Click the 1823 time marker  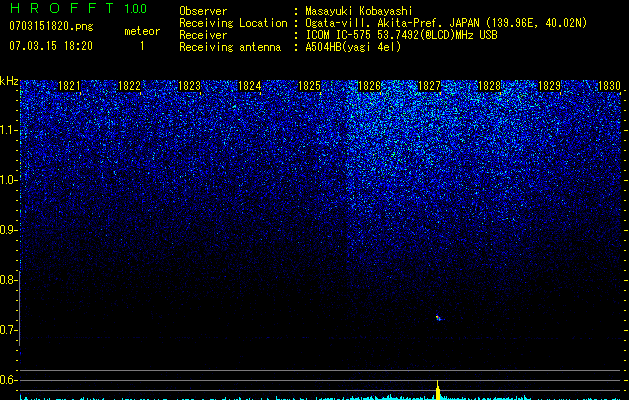click(189, 86)
